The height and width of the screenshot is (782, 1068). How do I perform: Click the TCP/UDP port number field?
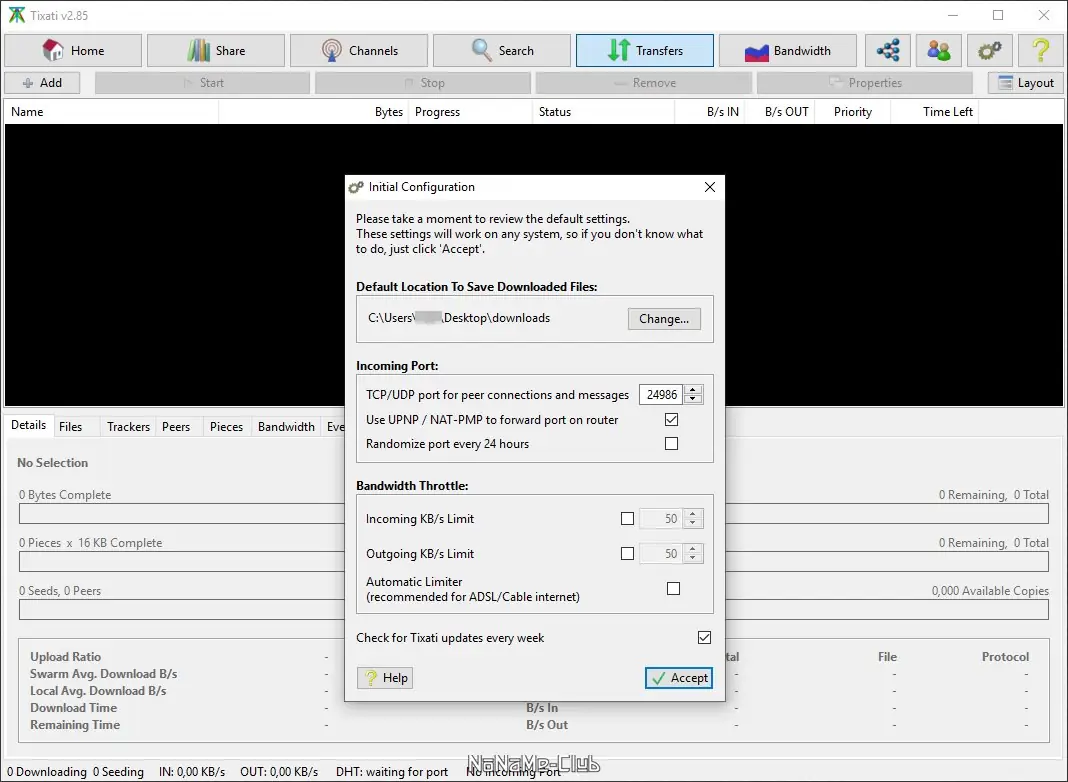tap(661, 394)
